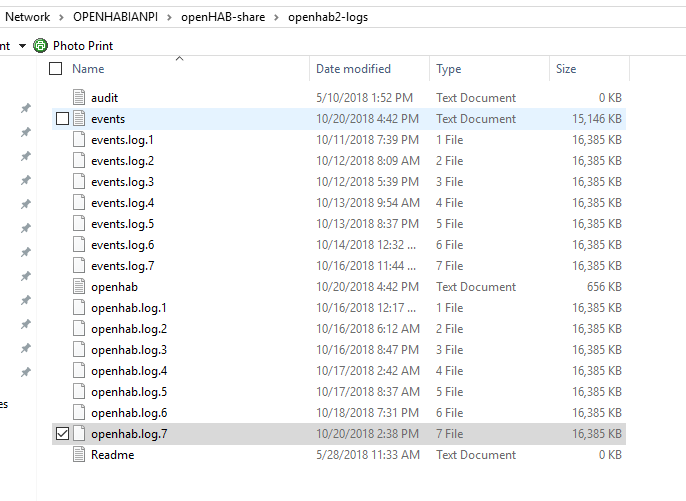The width and height of the screenshot is (686, 501).
Task: Click the audit file icon
Action: pyautogui.click(x=80, y=98)
